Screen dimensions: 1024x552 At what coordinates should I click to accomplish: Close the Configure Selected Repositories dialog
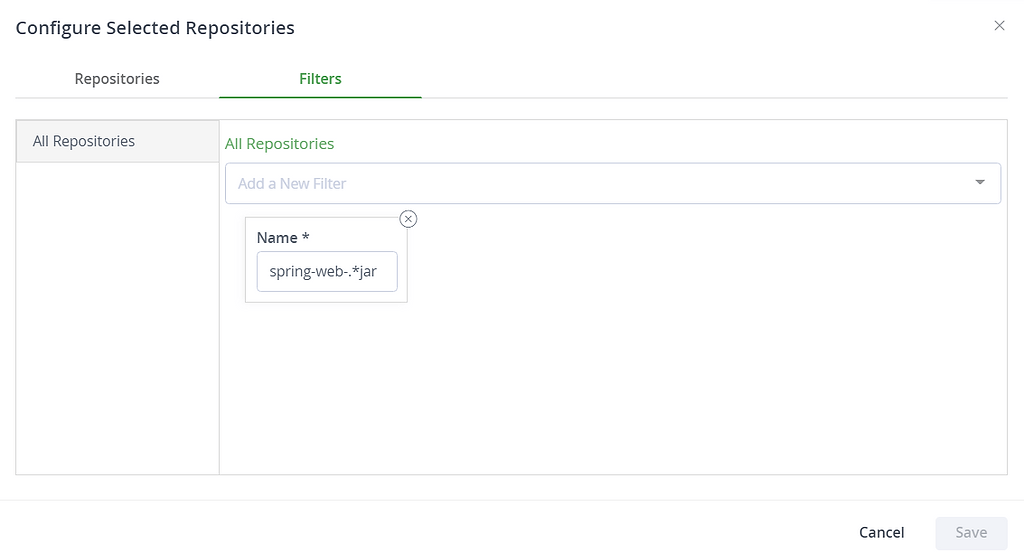pyautogui.click(x=999, y=26)
